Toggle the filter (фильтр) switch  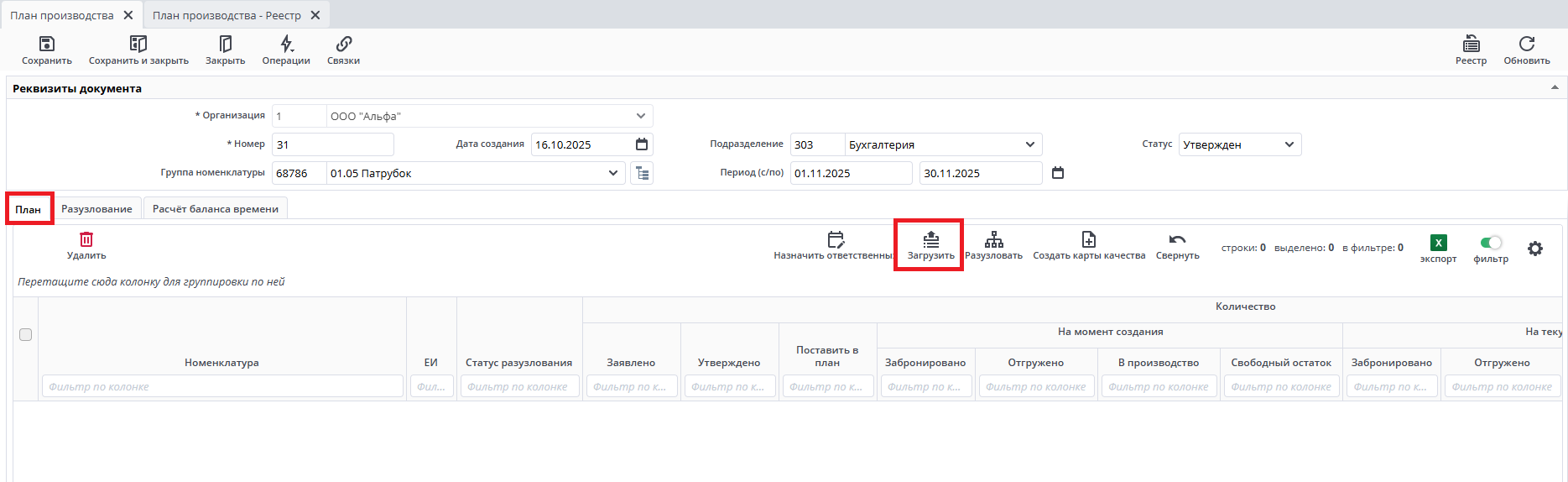[x=1491, y=243]
